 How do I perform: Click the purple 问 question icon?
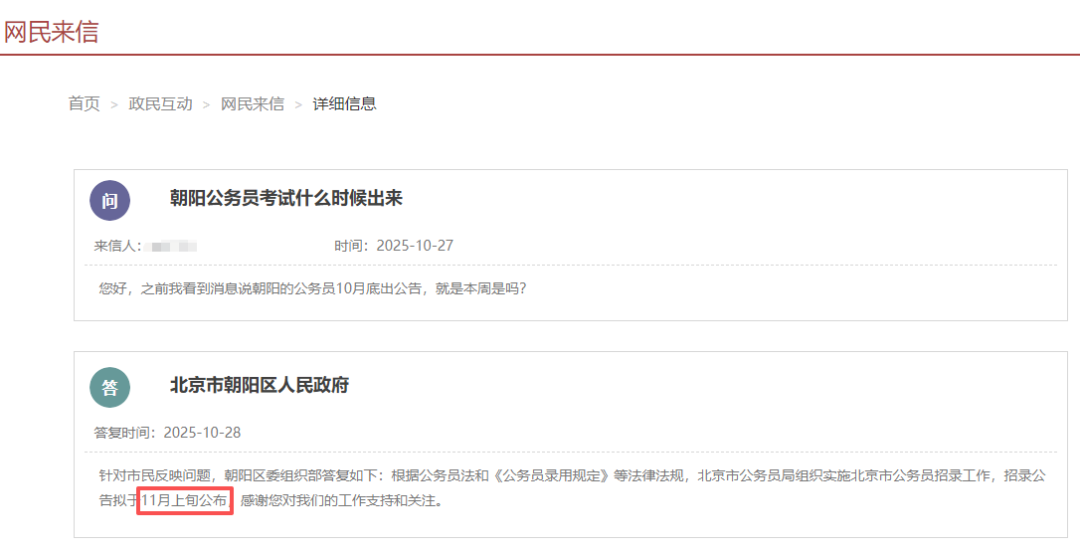click(x=110, y=200)
